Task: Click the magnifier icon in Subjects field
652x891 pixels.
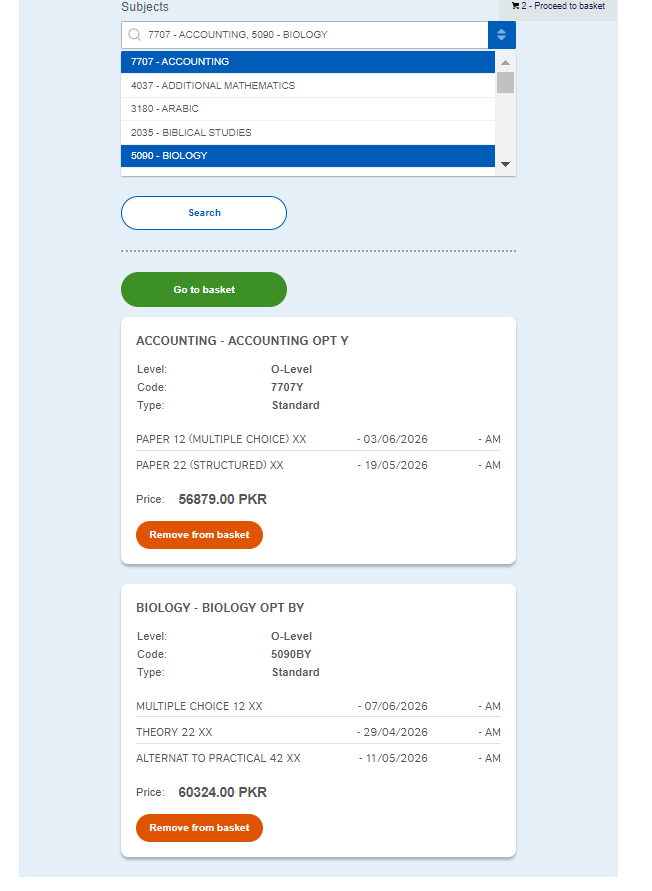Action: tap(134, 35)
